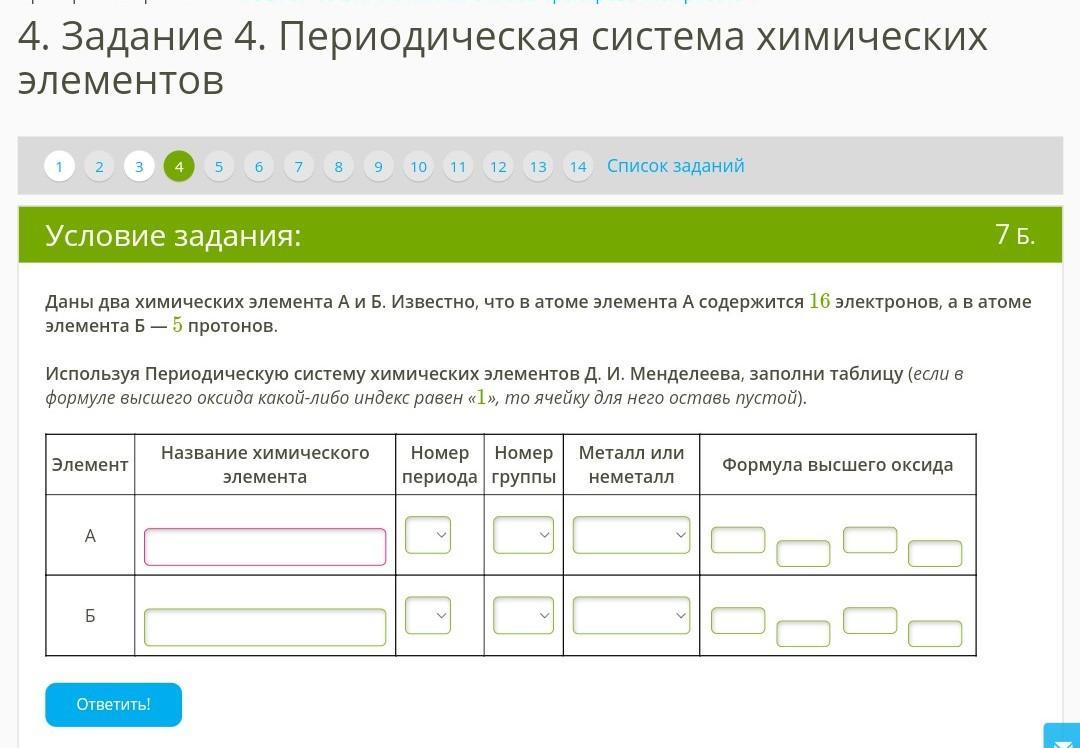Open the mail envelope icon at corner
1080x748 pixels.
point(1061,737)
